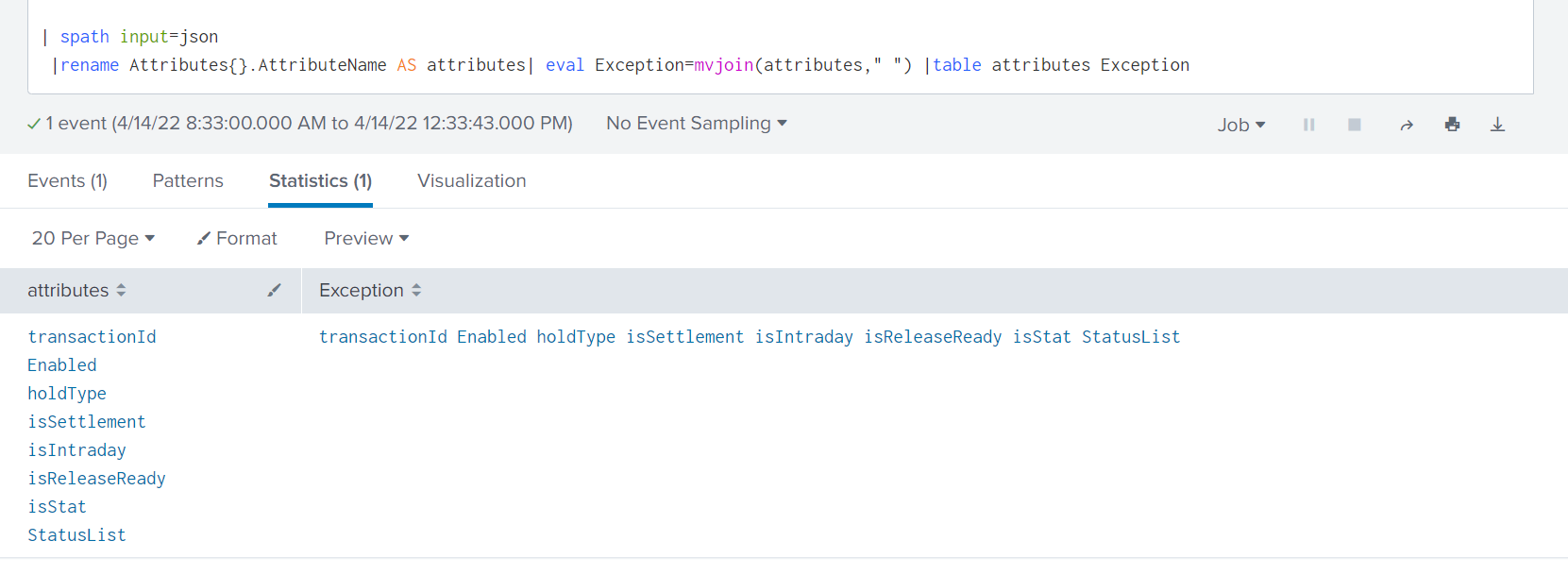The image size is (1568, 575).
Task: Expand the No Event Sampling dropdown
Action: click(696, 124)
